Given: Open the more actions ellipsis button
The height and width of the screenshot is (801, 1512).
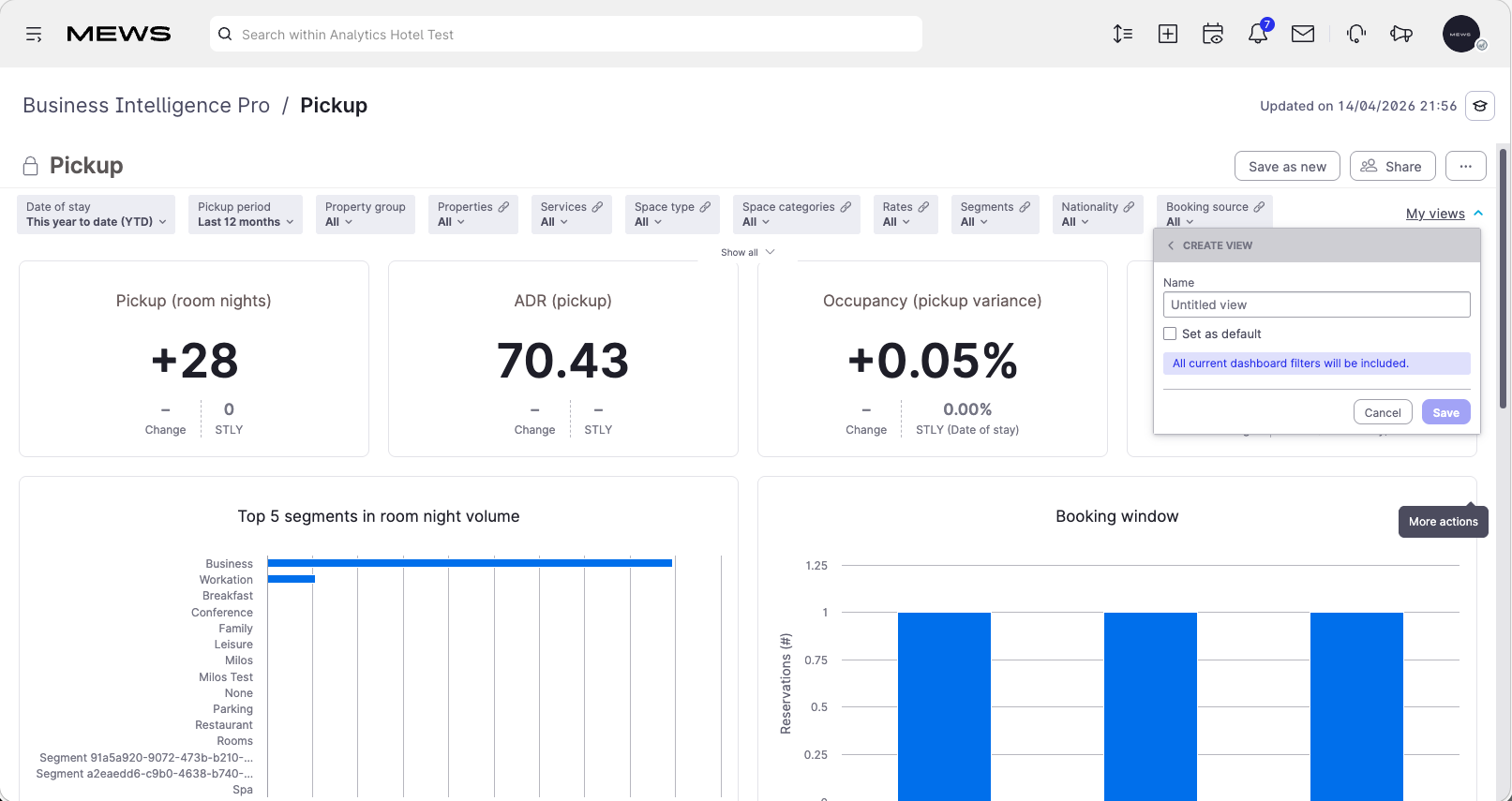Looking at the screenshot, I should pyautogui.click(x=1466, y=166).
